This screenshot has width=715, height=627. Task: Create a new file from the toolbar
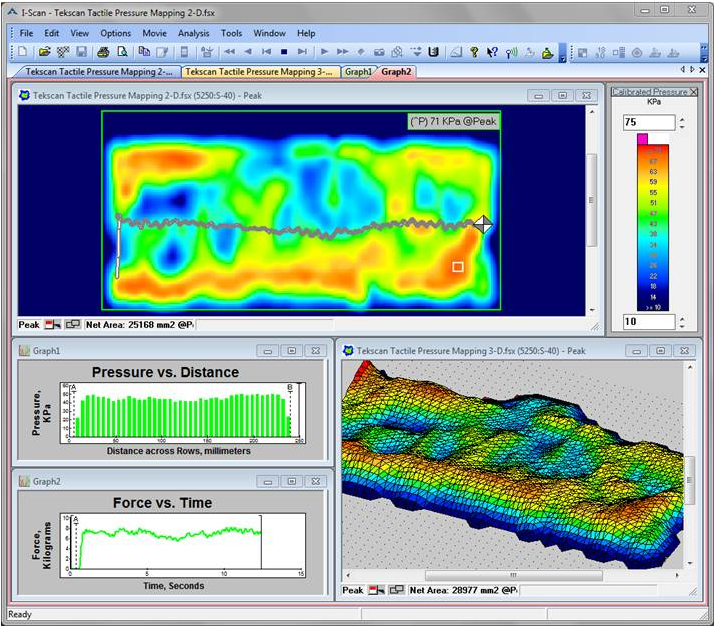22,52
